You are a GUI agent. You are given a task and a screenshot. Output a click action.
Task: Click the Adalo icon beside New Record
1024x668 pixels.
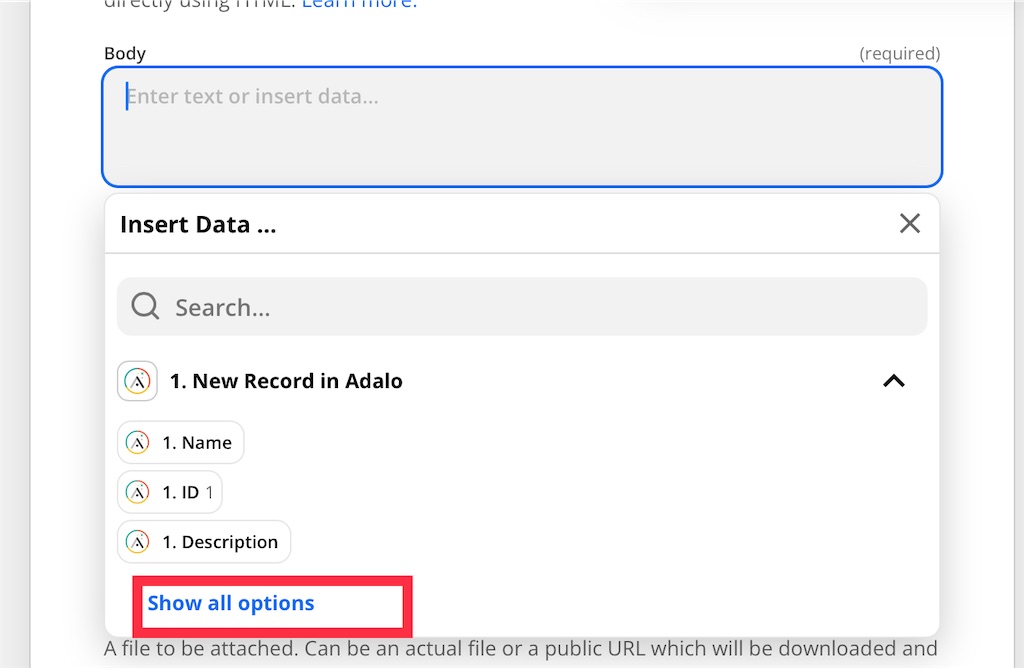point(137,381)
